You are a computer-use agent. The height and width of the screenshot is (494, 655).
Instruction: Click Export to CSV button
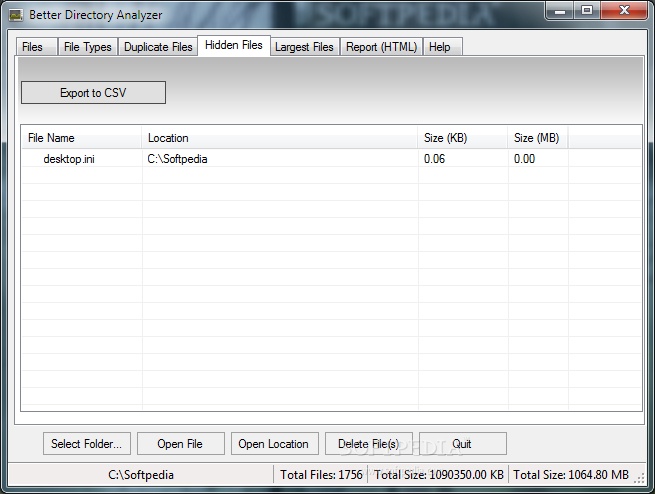[93, 92]
